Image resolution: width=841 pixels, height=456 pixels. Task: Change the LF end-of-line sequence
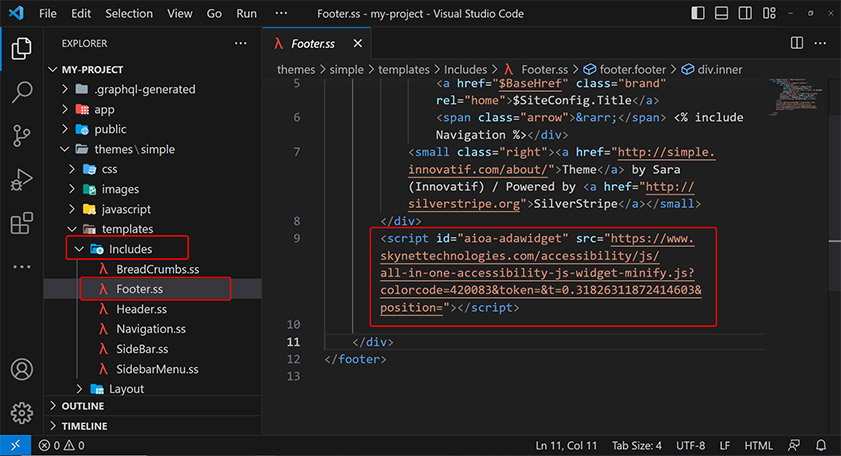click(725, 445)
